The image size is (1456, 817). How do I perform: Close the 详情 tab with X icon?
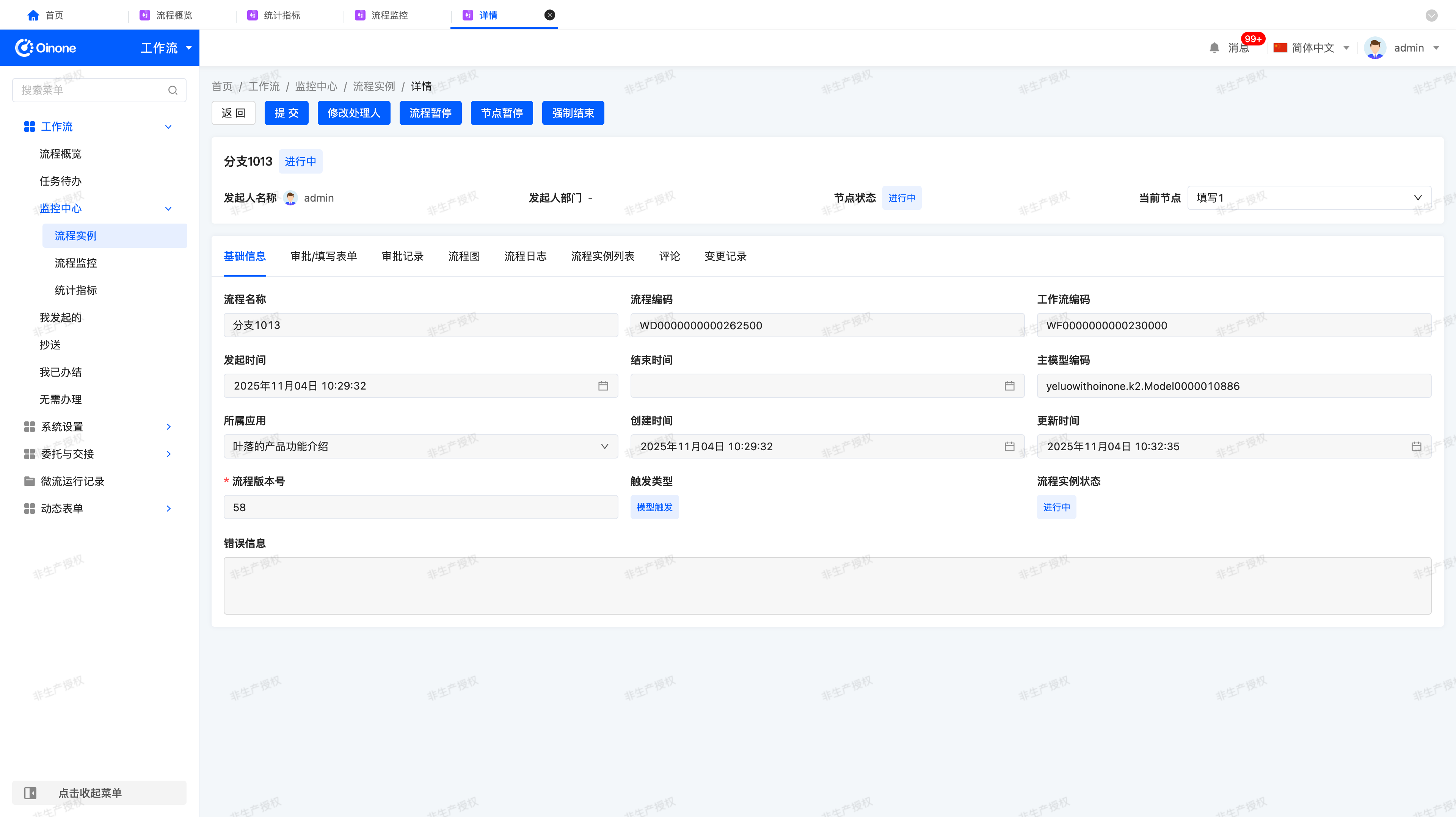click(x=549, y=15)
